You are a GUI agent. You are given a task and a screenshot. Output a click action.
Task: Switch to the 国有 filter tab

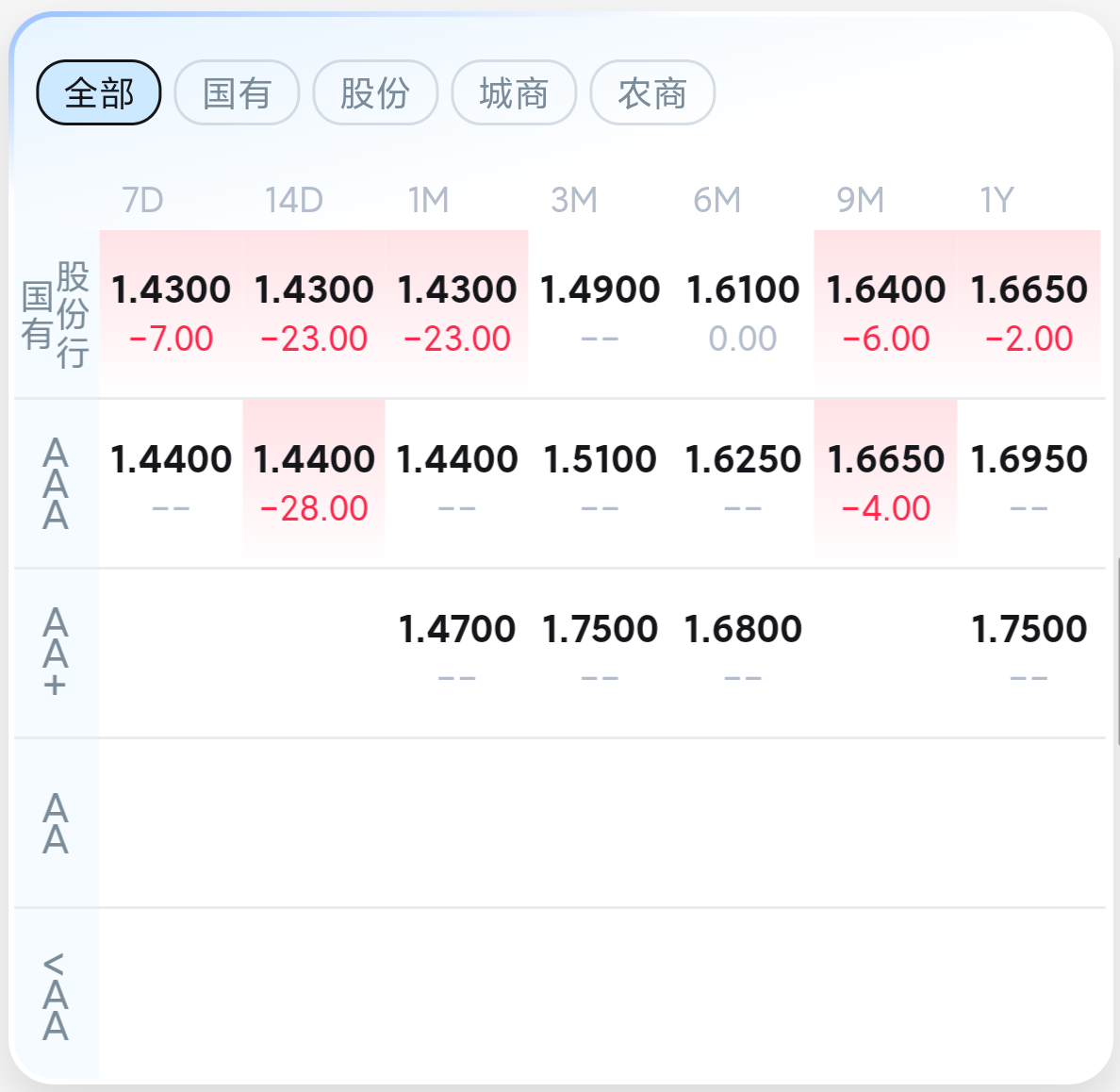point(238,93)
